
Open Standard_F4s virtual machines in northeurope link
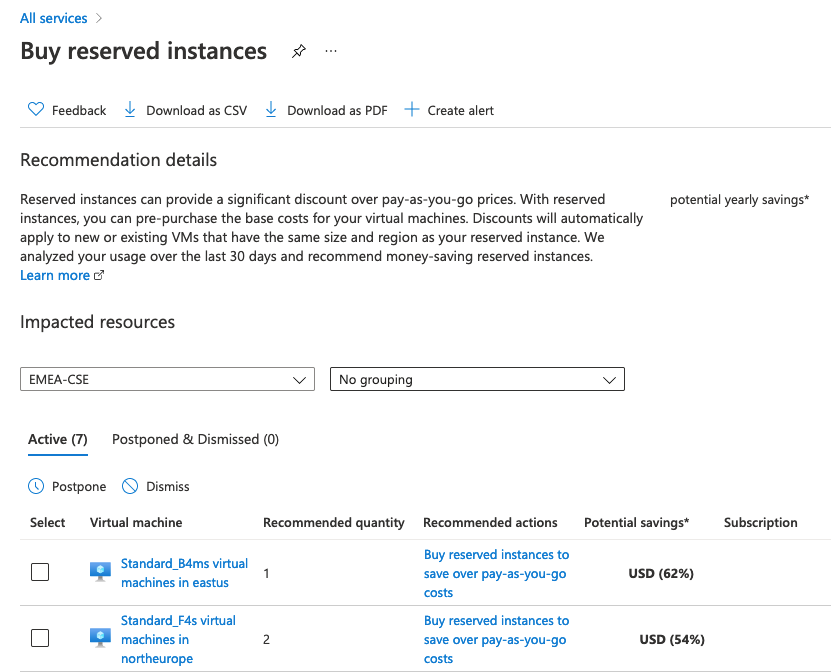(x=178, y=640)
